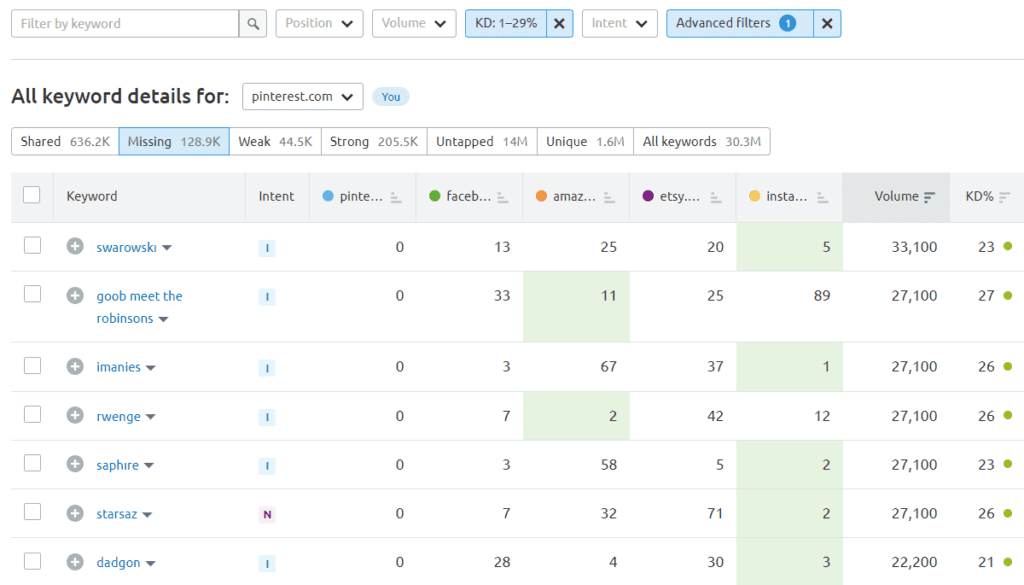This screenshot has height=585, width=1024.
Task: Sort by Volume column sort icon
Action: tap(929, 197)
